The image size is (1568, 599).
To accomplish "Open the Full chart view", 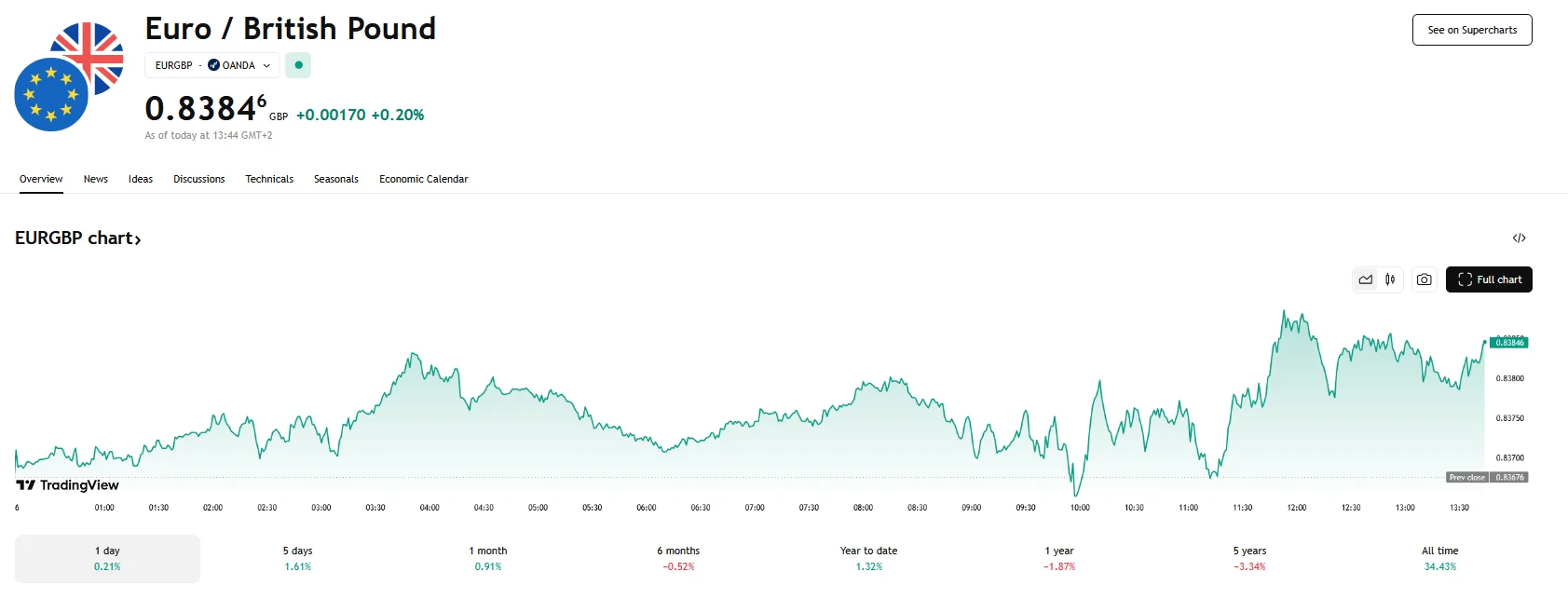I will click(1489, 279).
